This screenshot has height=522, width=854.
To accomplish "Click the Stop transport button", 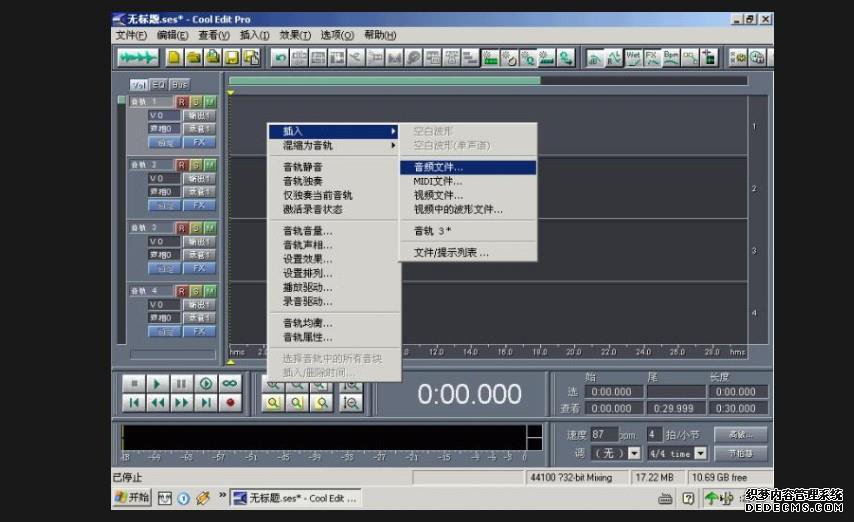I will coord(133,383).
